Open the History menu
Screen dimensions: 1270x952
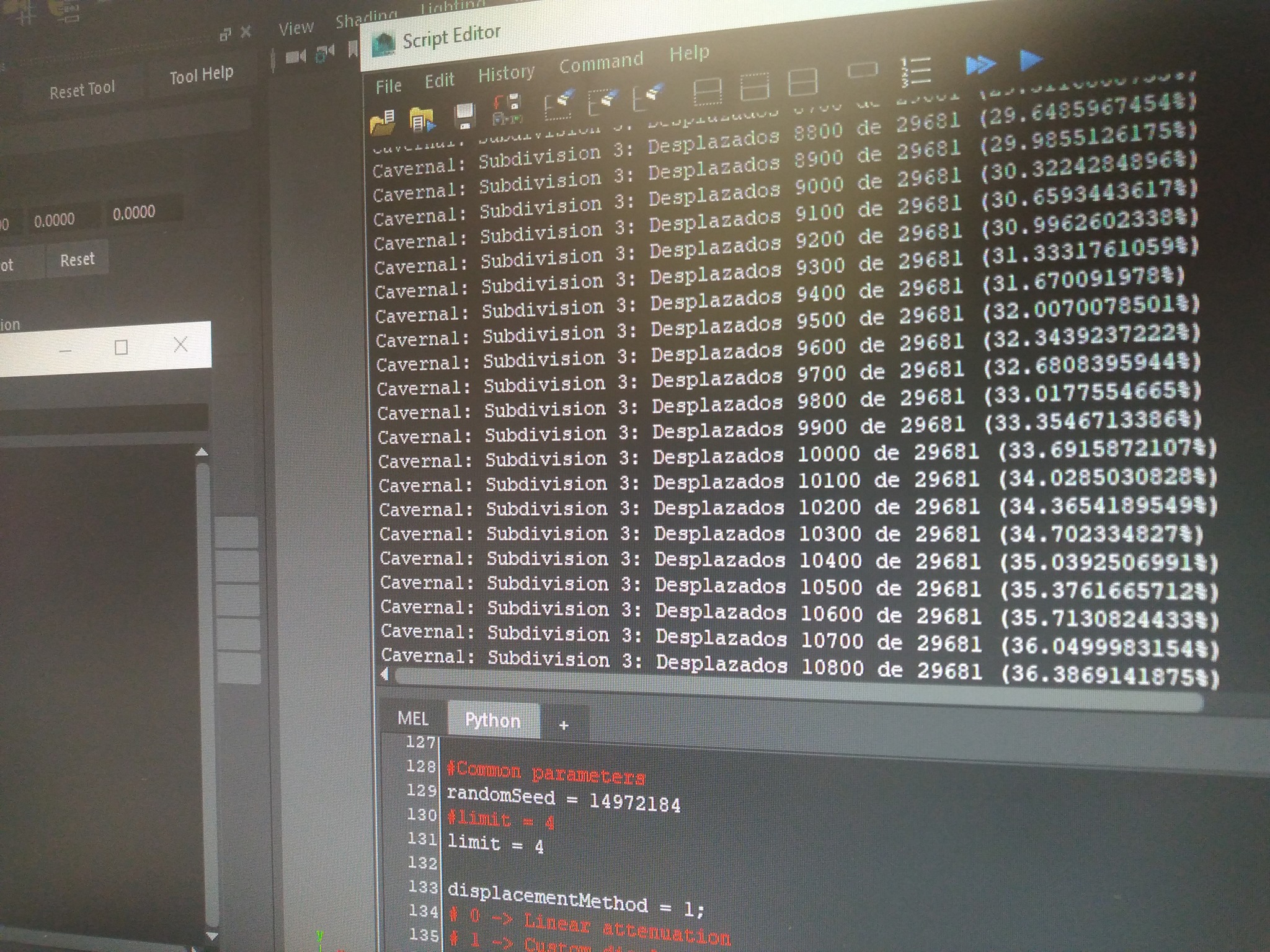[x=506, y=74]
